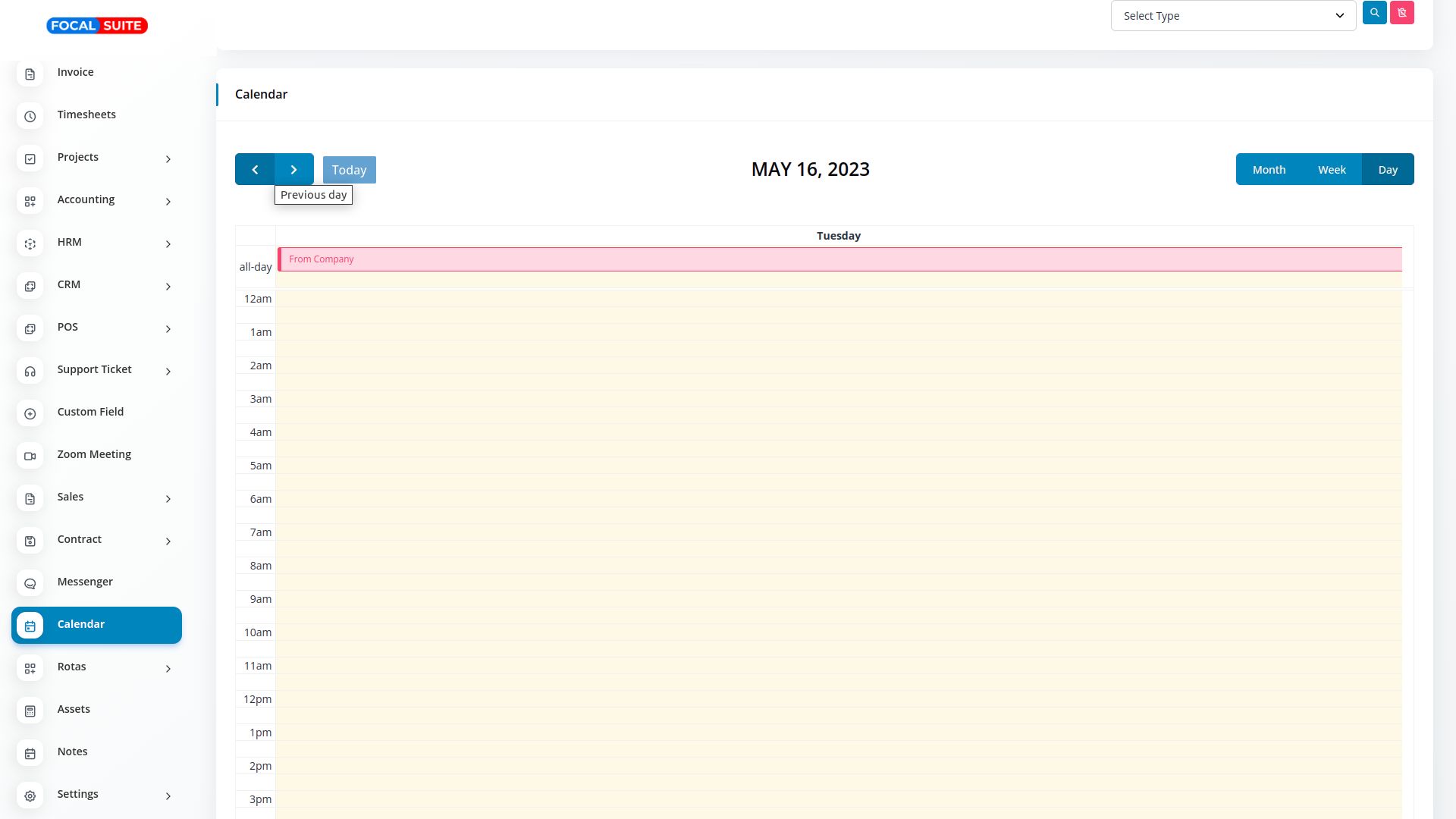The height and width of the screenshot is (819, 1456).
Task: Expand the Accounting submenu chevron
Action: 168,201
